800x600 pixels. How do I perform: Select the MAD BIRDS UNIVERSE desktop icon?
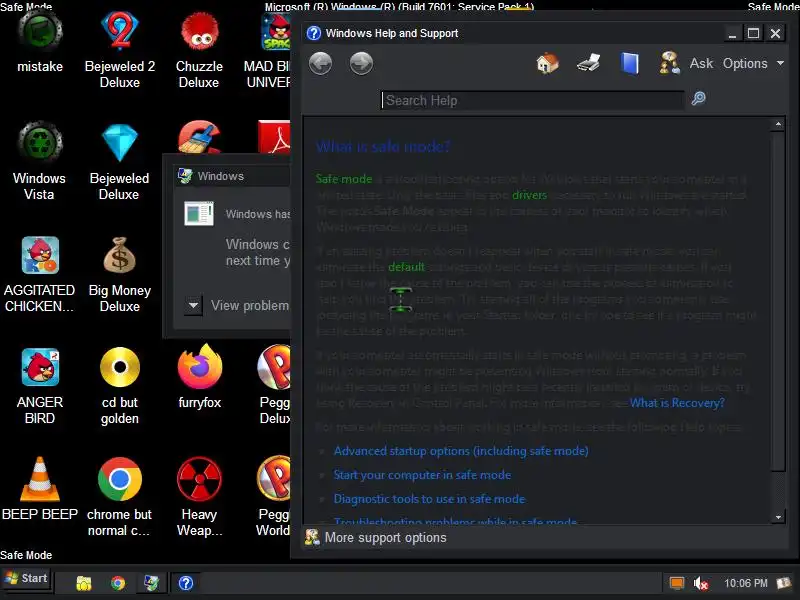click(x=267, y=51)
